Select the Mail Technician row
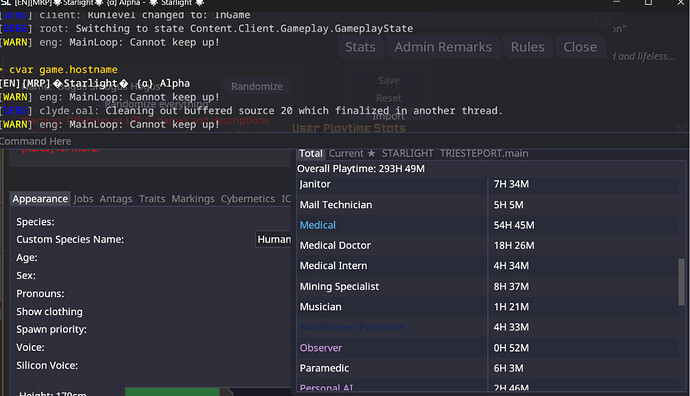The height and width of the screenshot is (396, 690). coord(488,205)
